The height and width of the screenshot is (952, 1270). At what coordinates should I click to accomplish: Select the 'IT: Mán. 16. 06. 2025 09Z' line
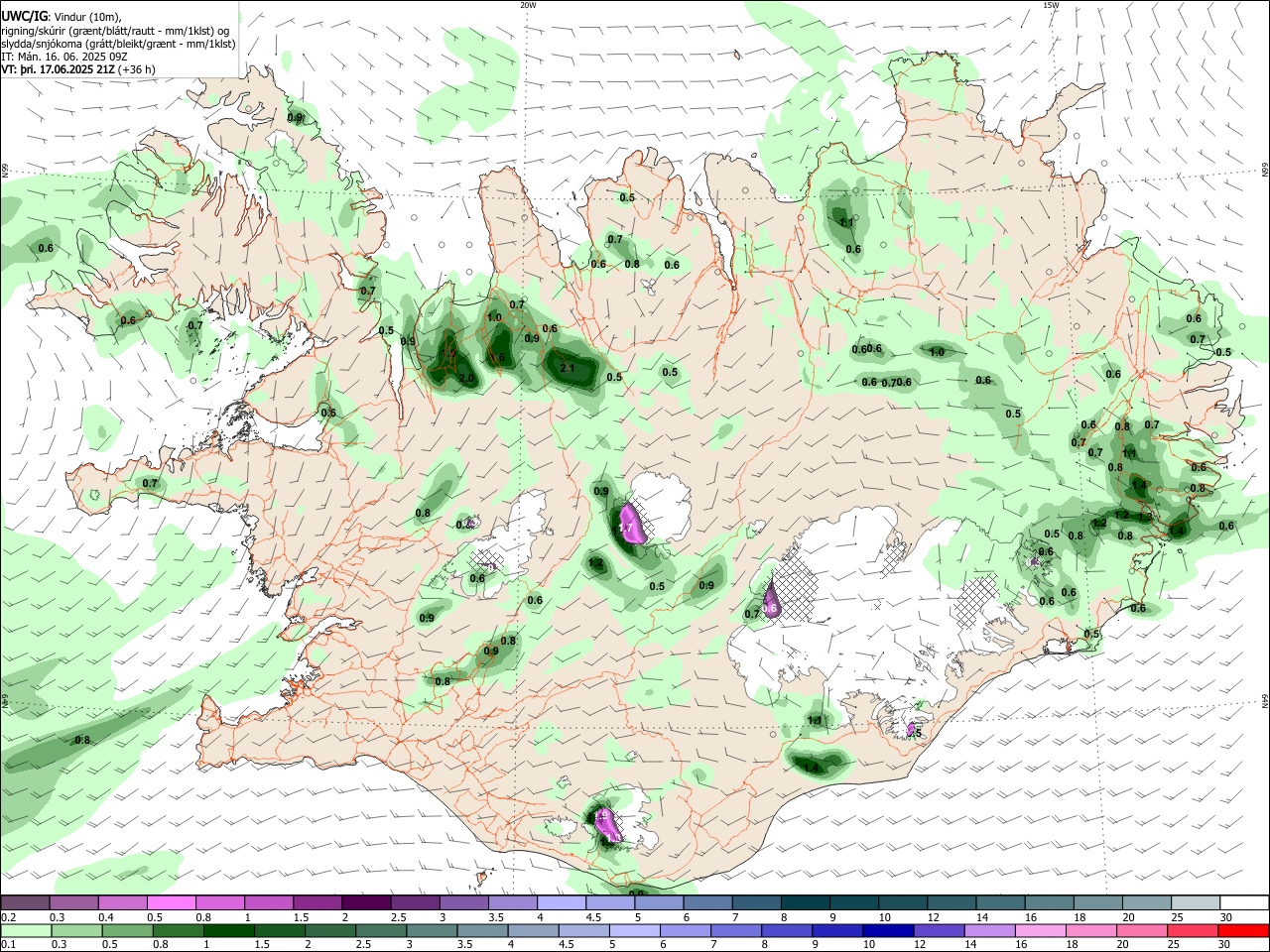[x=66, y=57]
